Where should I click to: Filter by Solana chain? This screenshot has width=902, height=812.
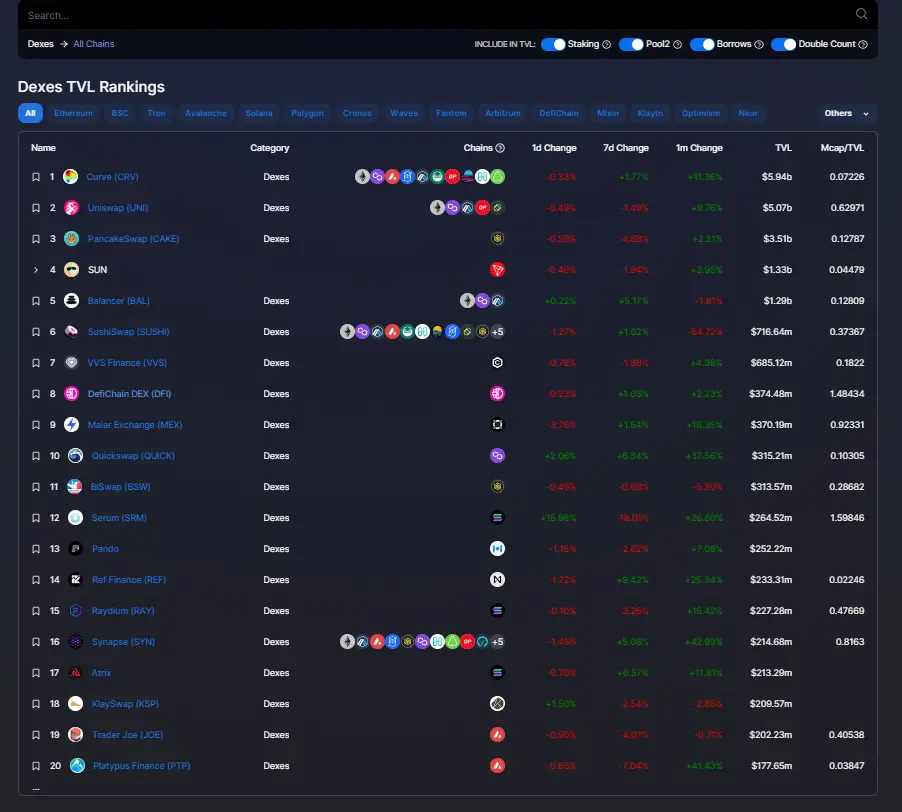(x=259, y=113)
